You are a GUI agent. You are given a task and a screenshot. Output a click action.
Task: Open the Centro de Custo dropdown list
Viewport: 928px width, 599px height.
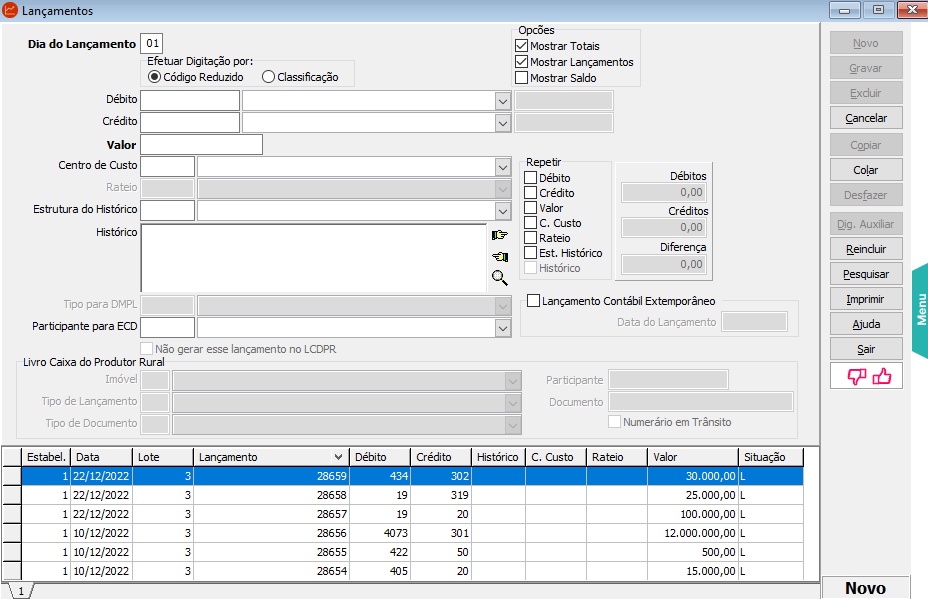pyautogui.click(x=502, y=166)
